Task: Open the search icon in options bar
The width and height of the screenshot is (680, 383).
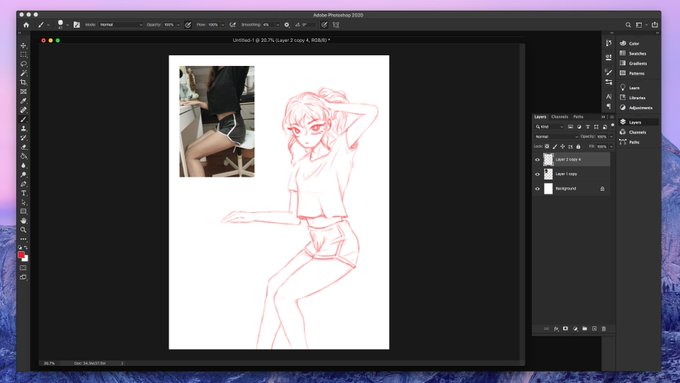Action: [628, 25]
